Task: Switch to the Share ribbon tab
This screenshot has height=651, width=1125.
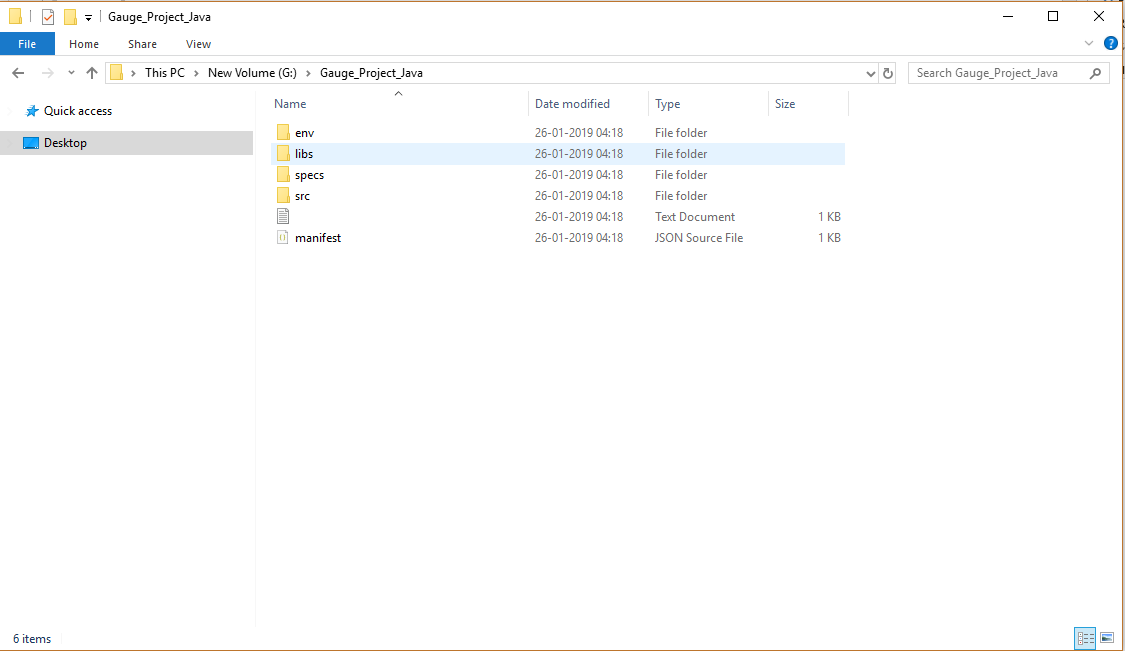Action: point(142,44)
